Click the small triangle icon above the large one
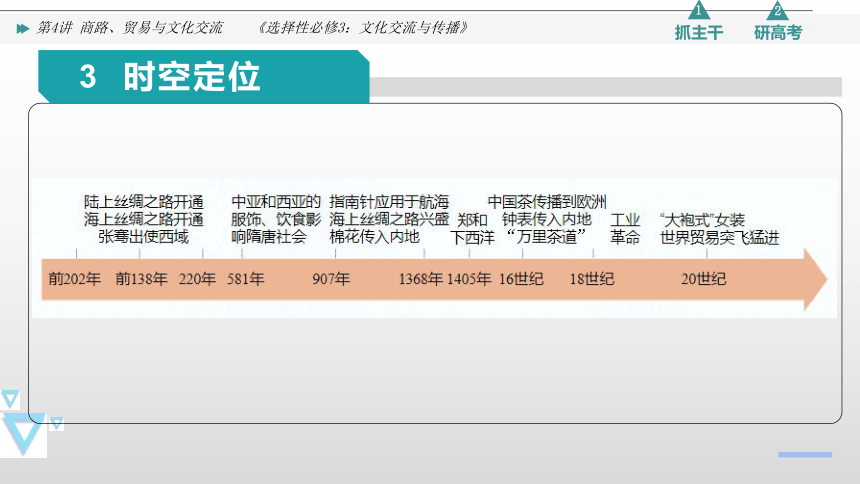 (x=10, y=399)
